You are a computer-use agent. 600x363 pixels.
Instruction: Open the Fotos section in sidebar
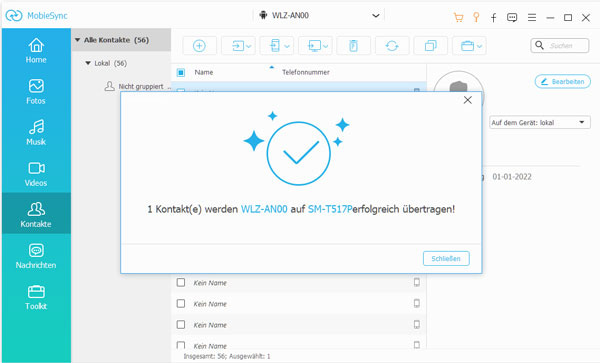click(36, 91)
